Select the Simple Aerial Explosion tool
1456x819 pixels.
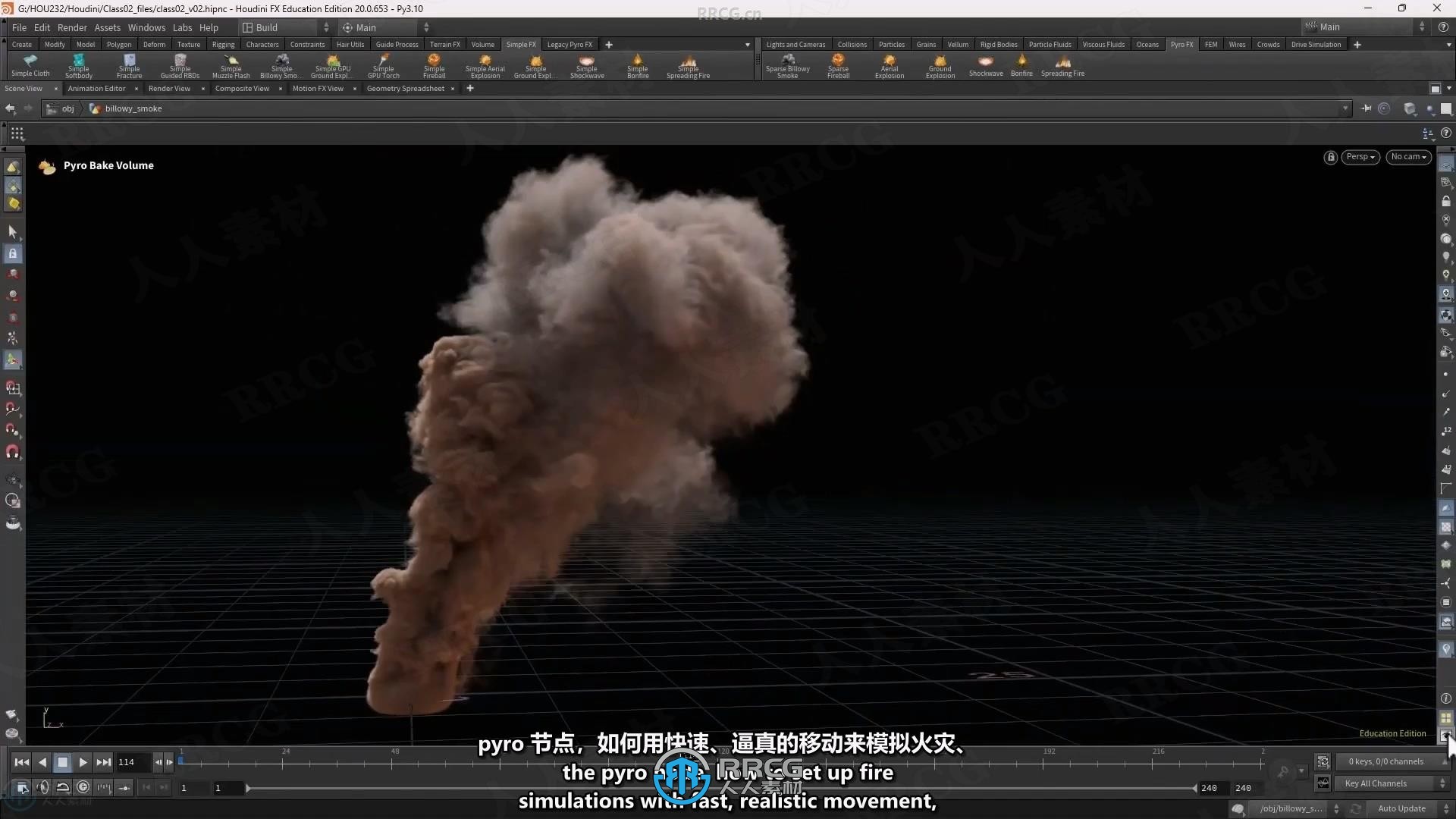click(x=485, y=66)
